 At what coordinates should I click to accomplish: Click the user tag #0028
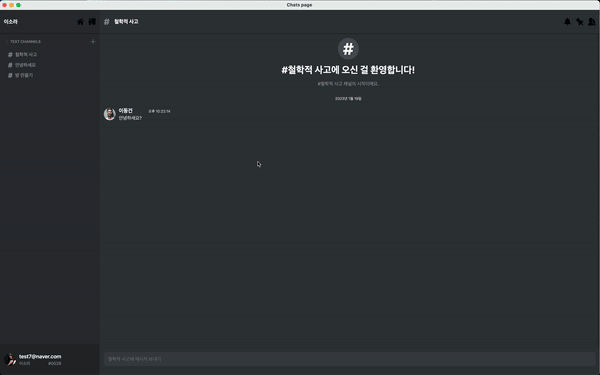pos(55,364)
